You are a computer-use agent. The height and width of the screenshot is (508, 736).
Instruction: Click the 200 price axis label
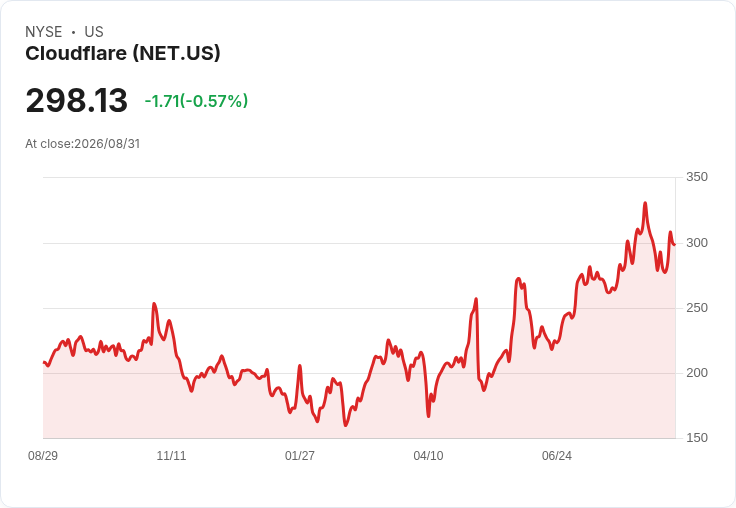(697, 373)
